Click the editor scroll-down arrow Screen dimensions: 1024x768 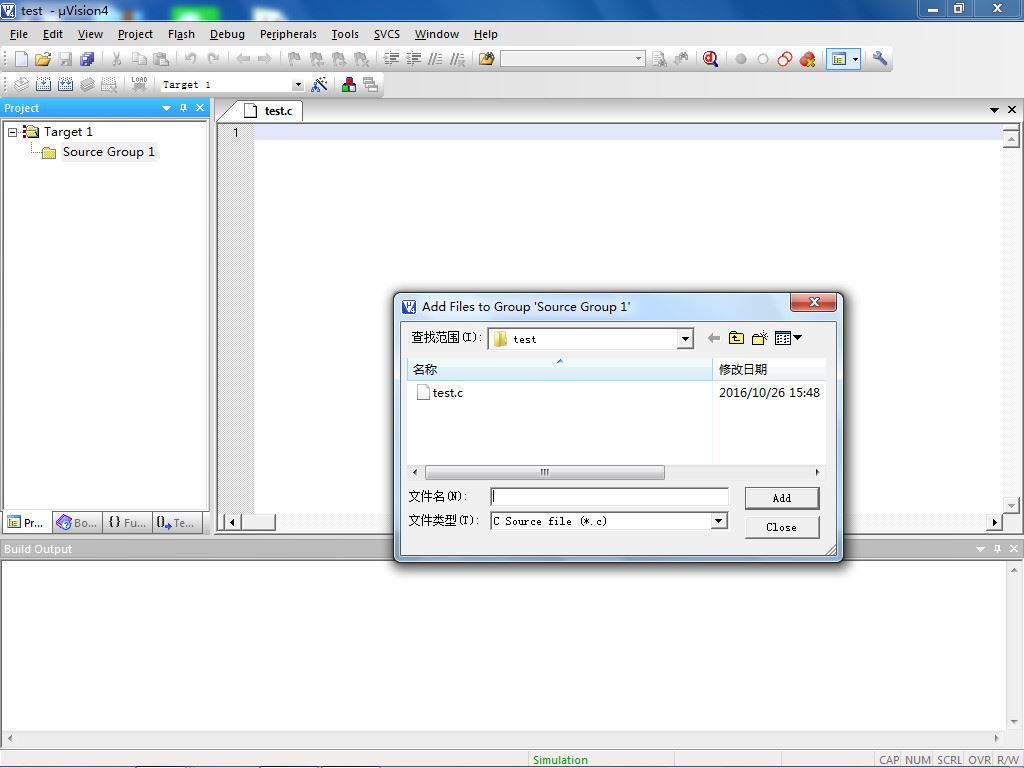pyautogui.click(x=1011, y=505)
